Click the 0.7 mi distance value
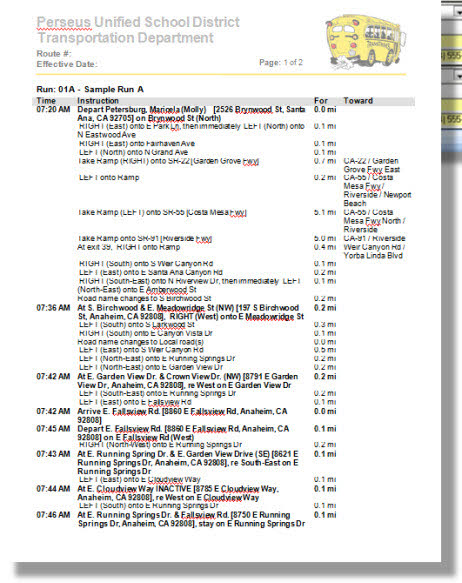 click(x=325, y=161)
